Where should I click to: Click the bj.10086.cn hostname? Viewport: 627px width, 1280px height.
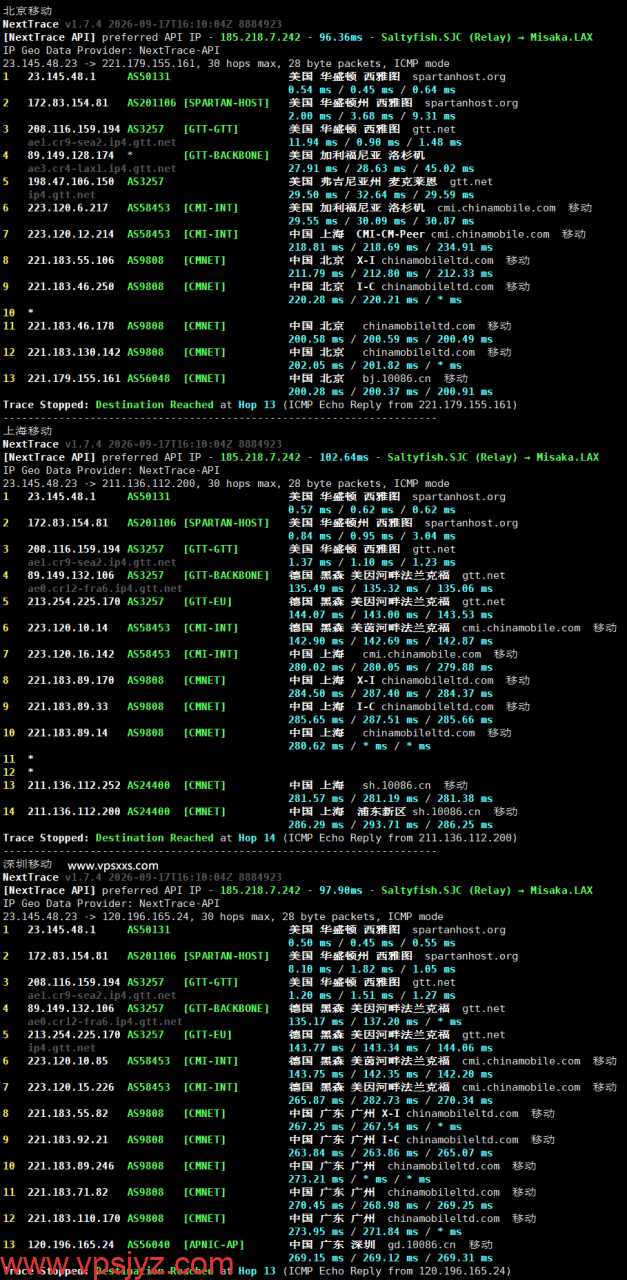(x=397, y=379)
